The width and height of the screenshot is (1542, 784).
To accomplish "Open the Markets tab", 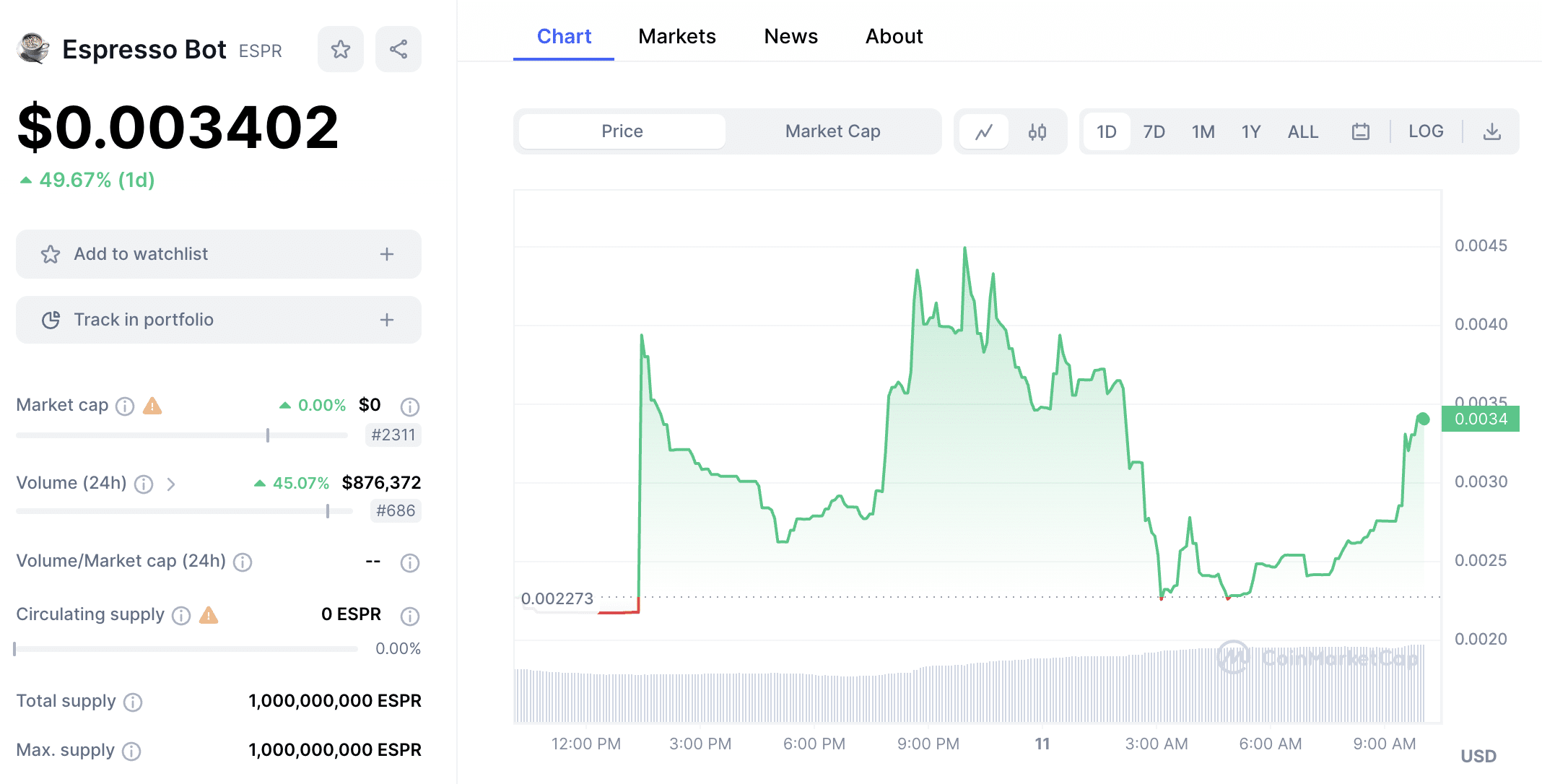I will click(677, 36).
